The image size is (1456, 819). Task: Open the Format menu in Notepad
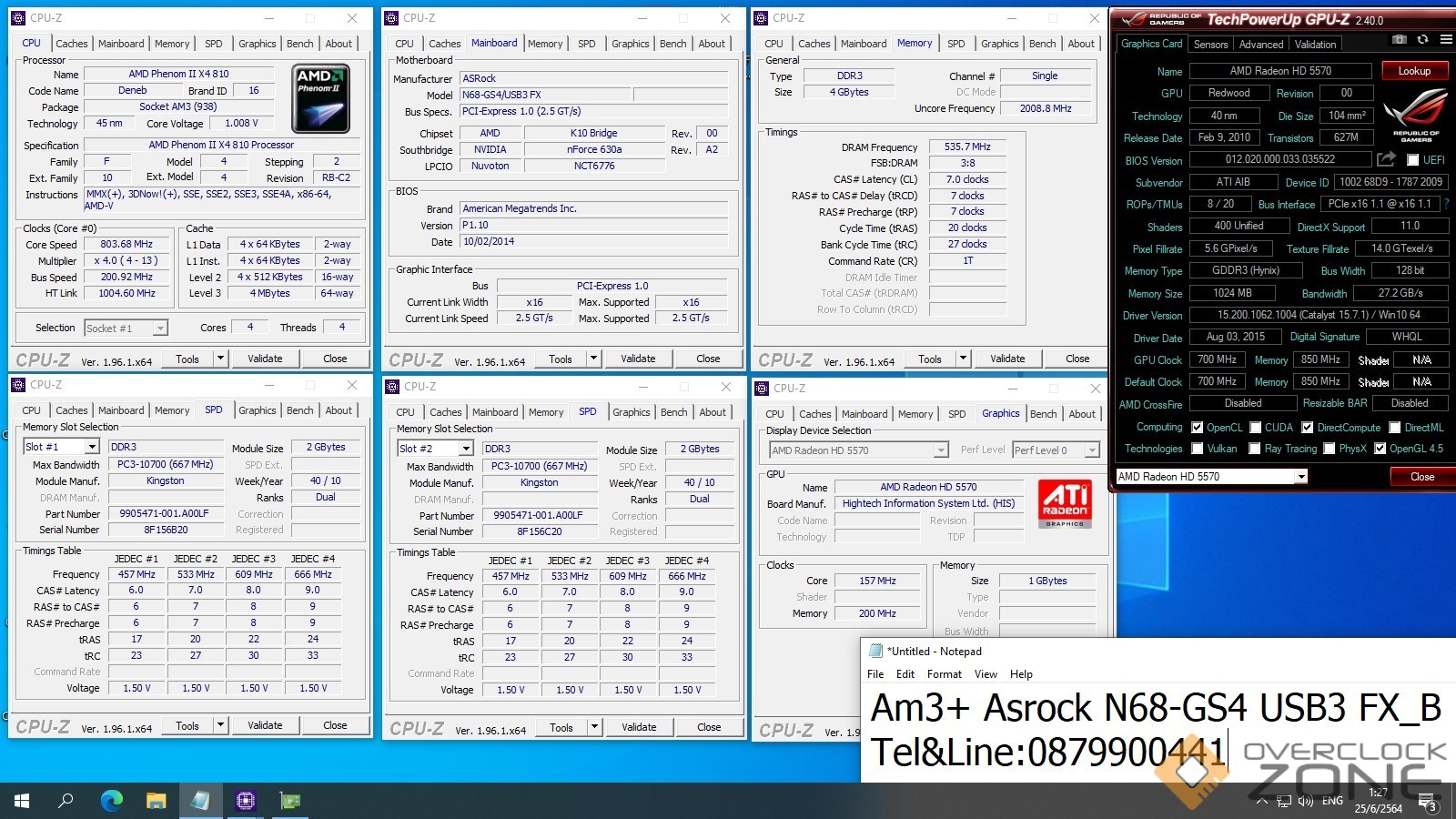click(944, 674)
